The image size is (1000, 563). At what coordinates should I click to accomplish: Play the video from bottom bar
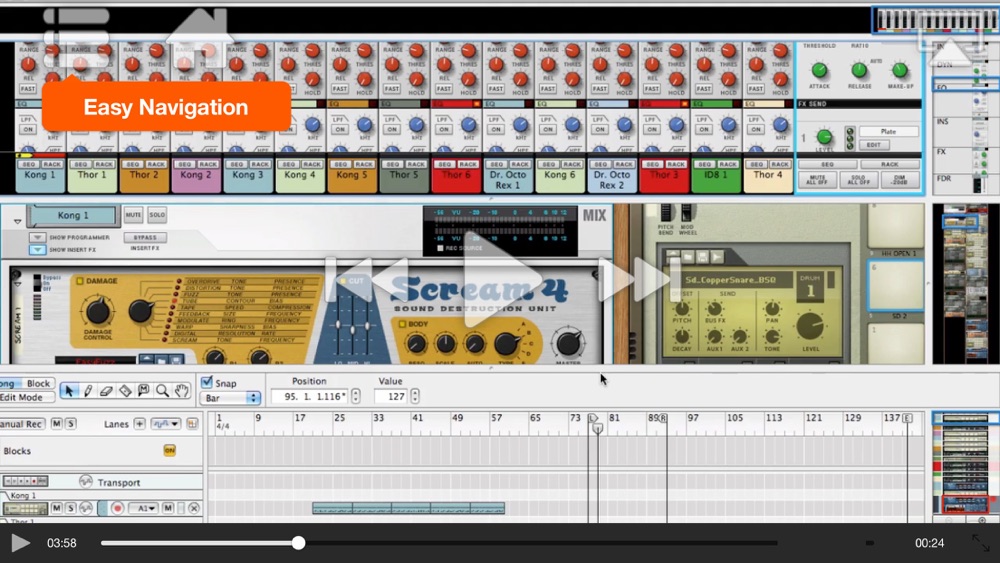point(20,543)
